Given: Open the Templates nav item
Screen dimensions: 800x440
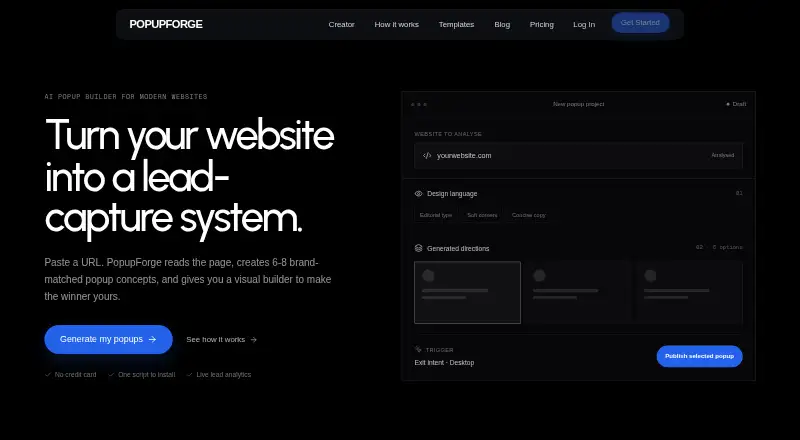Looking at the screenshot, I should [456, 25].
